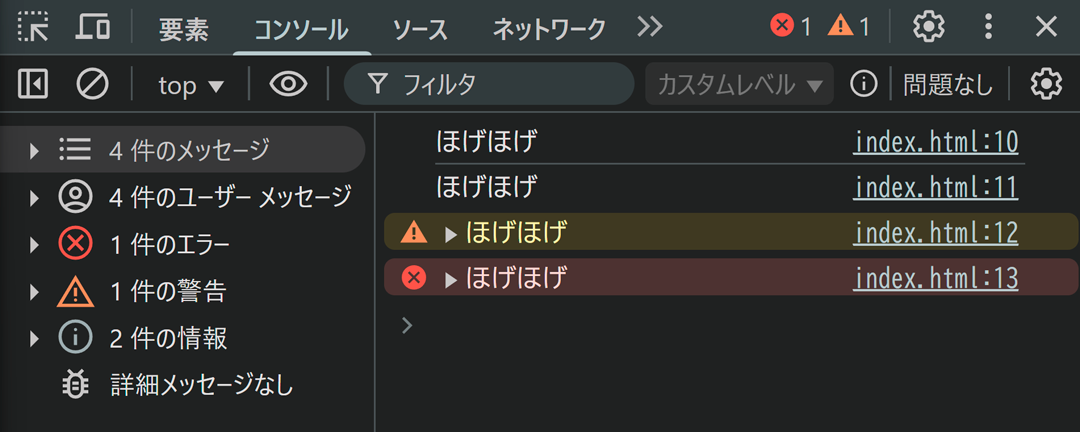Expand the warning message ほげほげ triangle
This screenshot has height=432, width=1080.
tap(451, 235)
